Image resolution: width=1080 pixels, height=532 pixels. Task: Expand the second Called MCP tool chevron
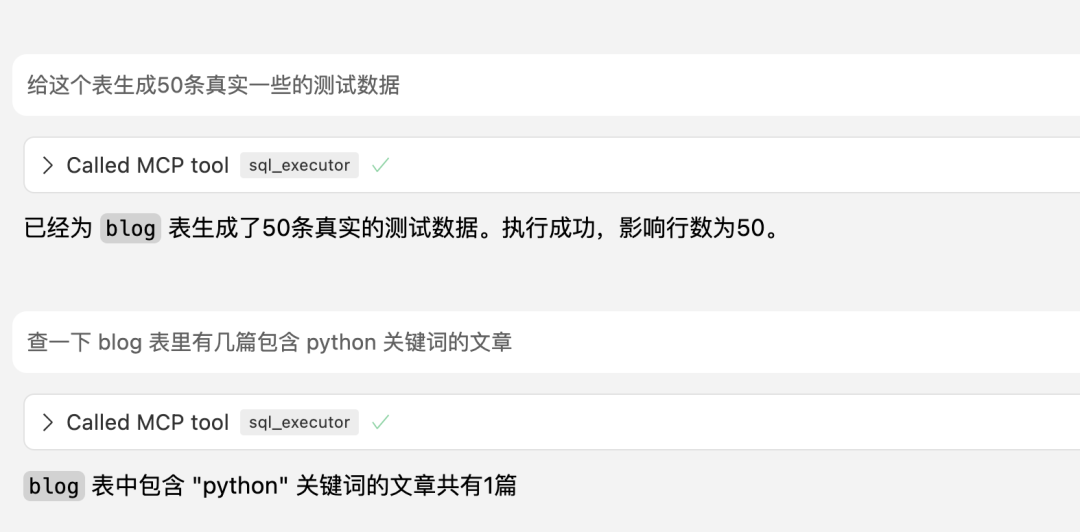click(47, 423)
